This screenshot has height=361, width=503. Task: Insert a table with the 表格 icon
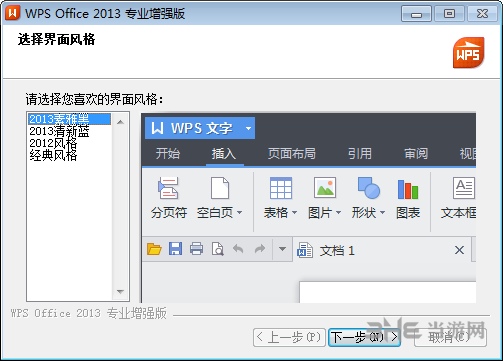tap(281, 188)
